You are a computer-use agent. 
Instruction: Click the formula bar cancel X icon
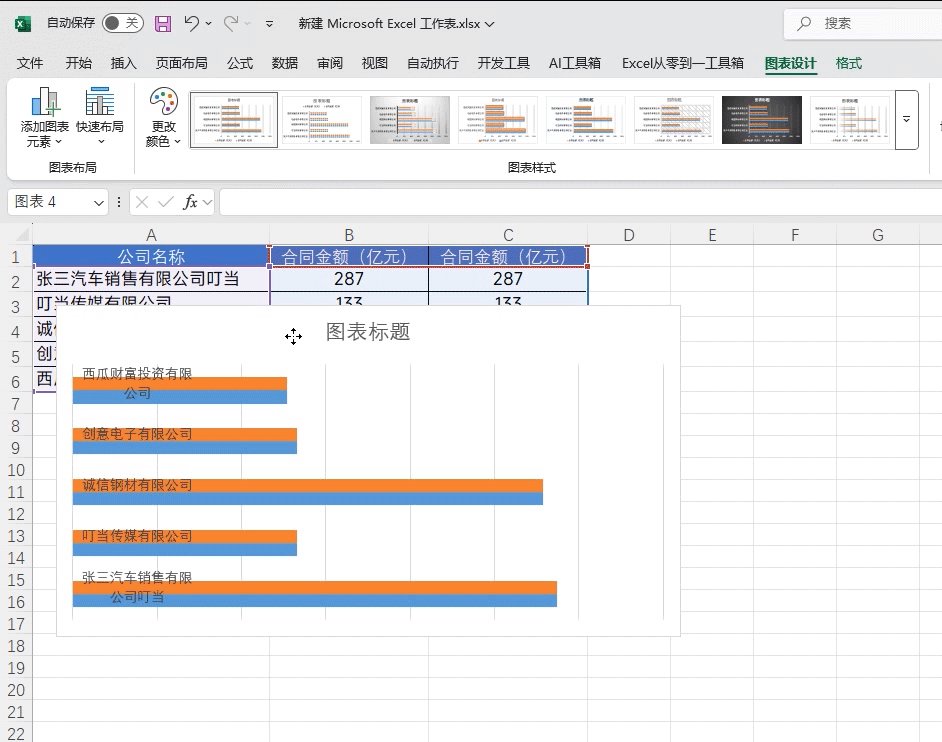click(x=142, y=202)
